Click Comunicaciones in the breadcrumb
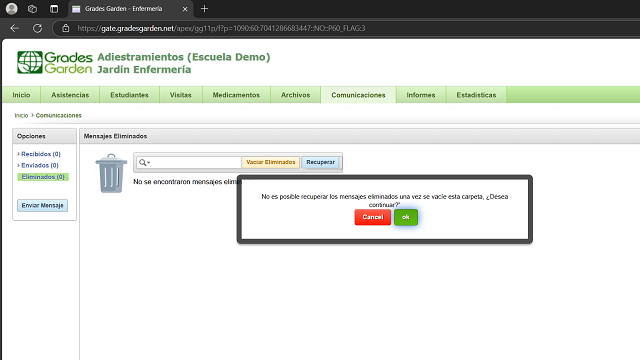Screen dimensions: 640x360 coord(58,116)
